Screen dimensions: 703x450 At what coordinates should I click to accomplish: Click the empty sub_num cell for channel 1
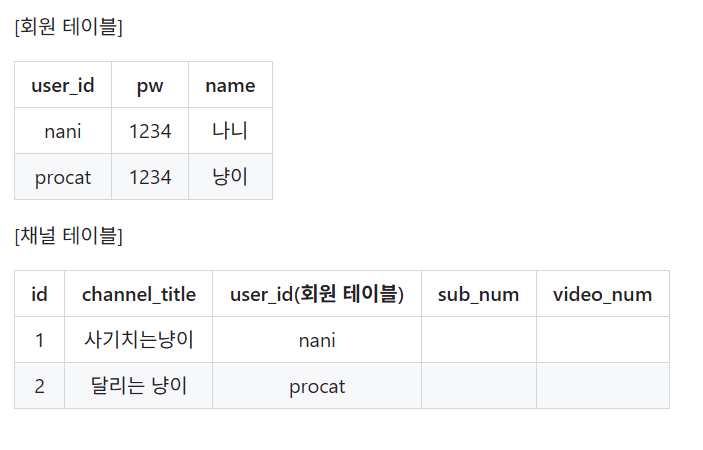478,340
